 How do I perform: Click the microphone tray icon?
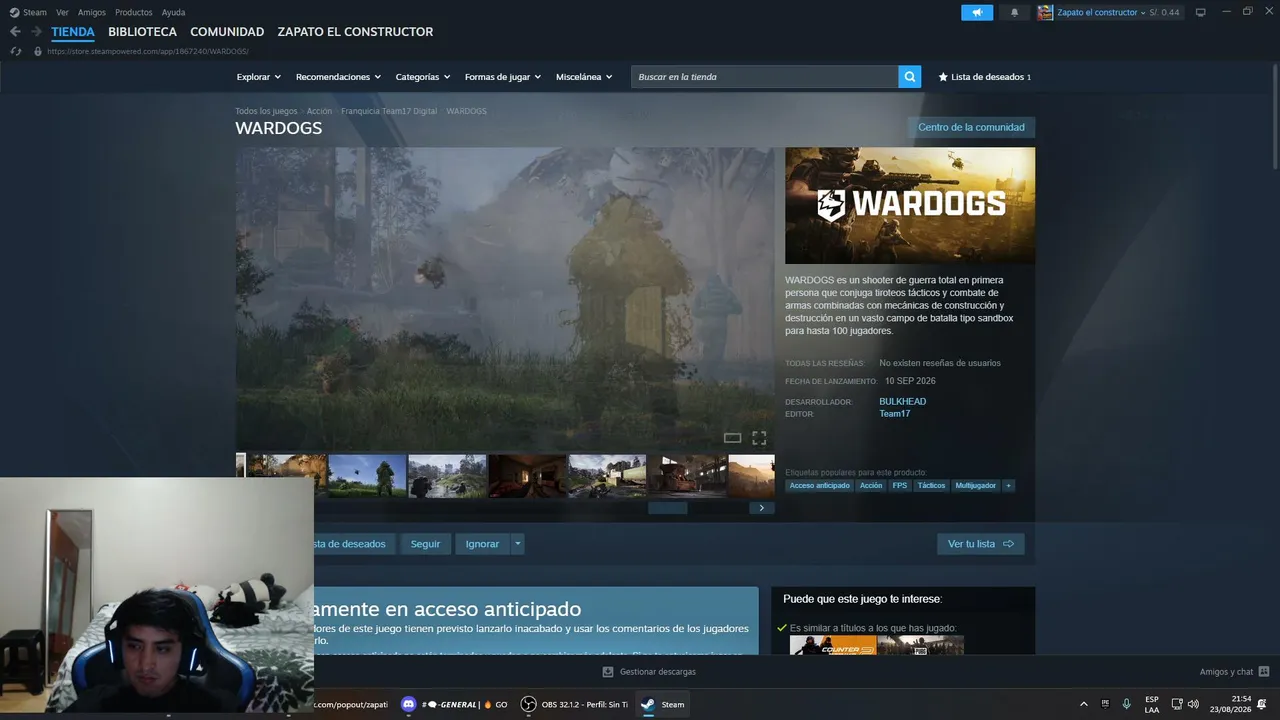tap(1127, 704)
